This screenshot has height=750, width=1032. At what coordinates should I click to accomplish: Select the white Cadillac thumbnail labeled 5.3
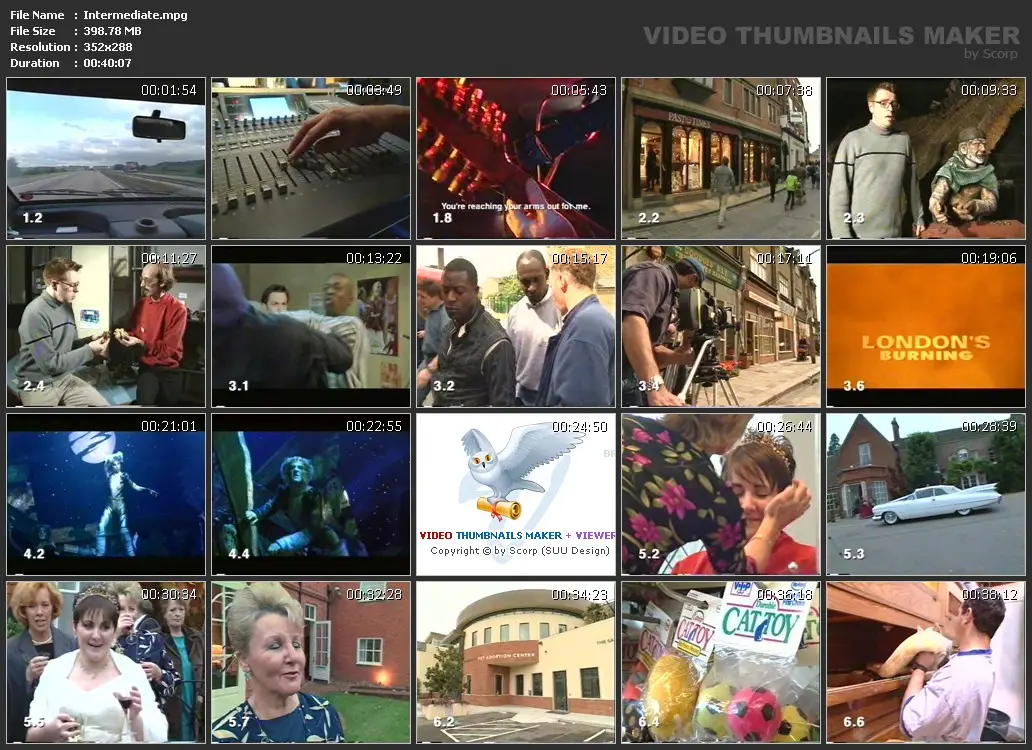click(x=926, y=495)
